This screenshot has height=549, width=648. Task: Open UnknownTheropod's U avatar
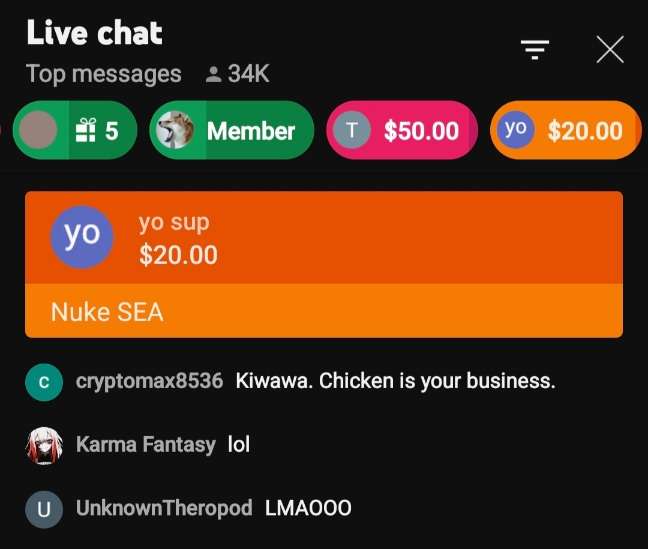tap(44, 509)
